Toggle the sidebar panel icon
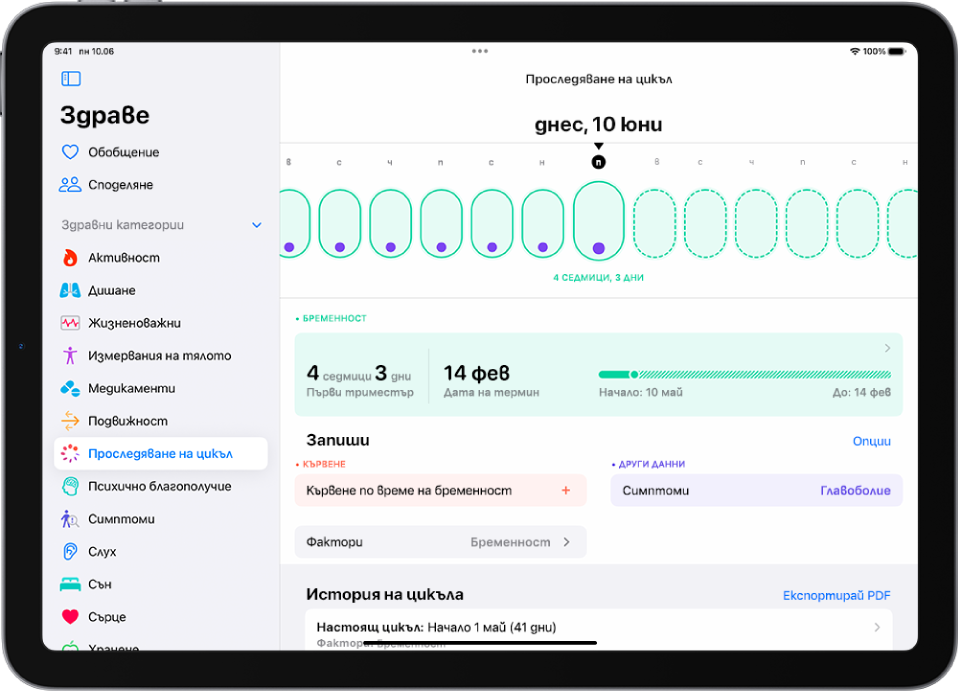The image size is (958, 692). point(71,79)
